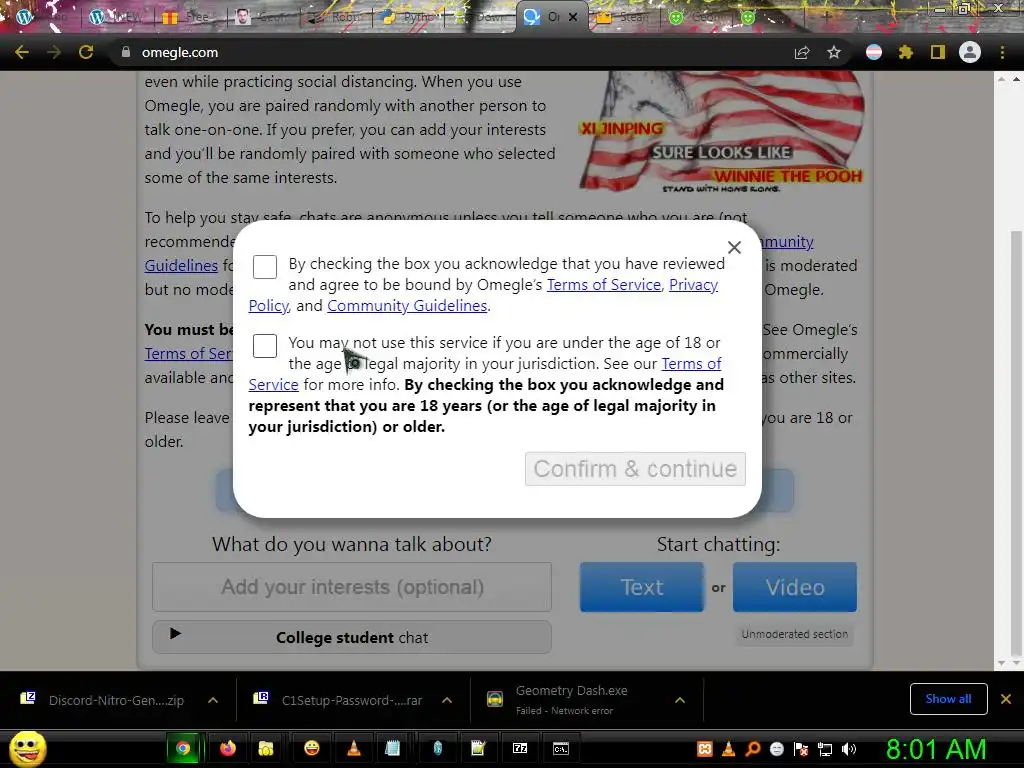Open Privacy Policy link in the dialog
The height and width of the screenshot is (768, 1024).
pyautogui.click(x=693, y=285)
